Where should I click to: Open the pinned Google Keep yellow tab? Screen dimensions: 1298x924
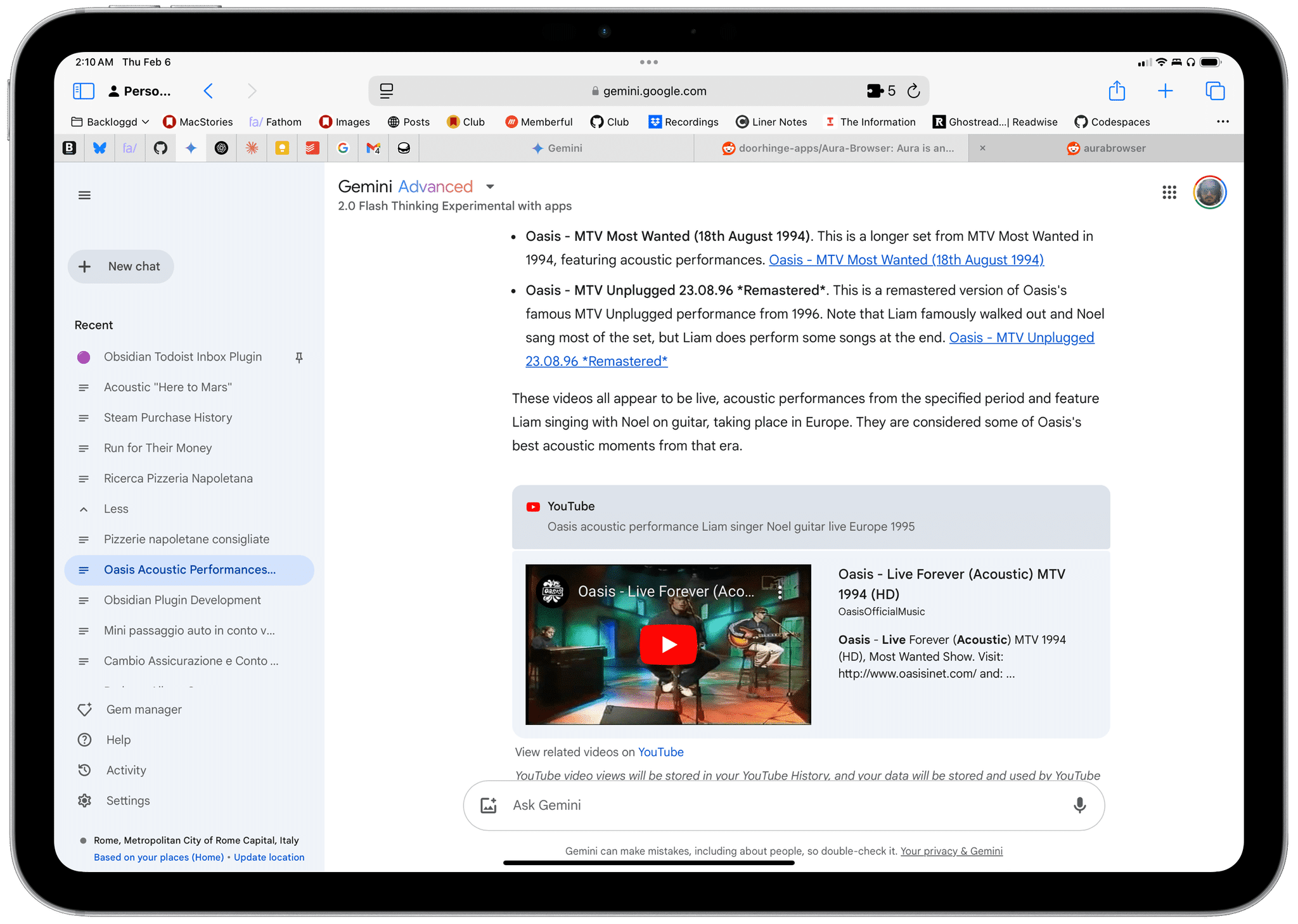[x=282, y=148]
